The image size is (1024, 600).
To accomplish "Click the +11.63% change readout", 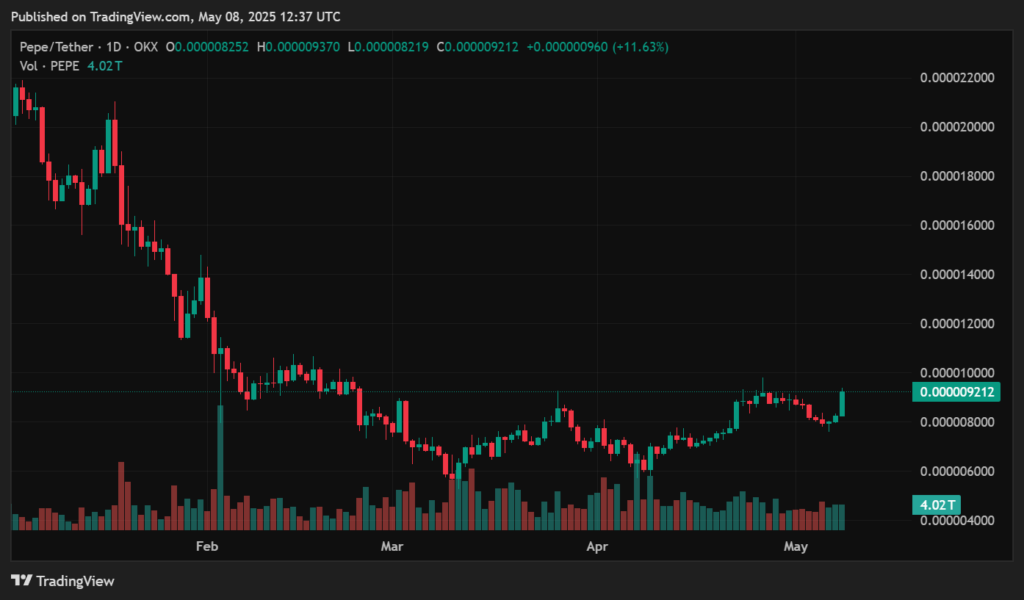I will click(641, 47).
